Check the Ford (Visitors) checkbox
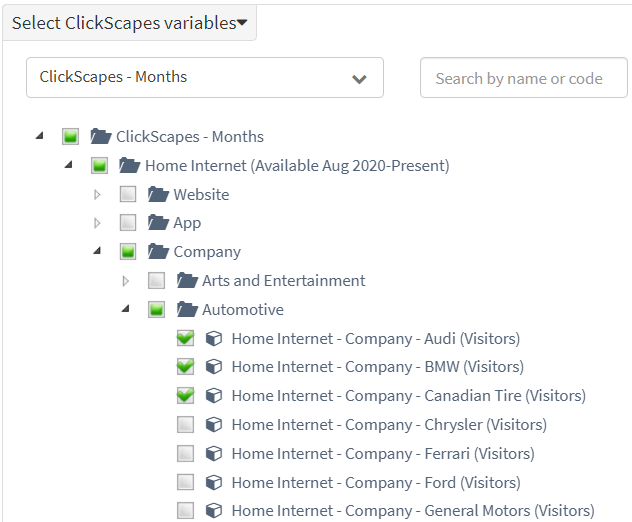632x522 pixels. [185, 482]
